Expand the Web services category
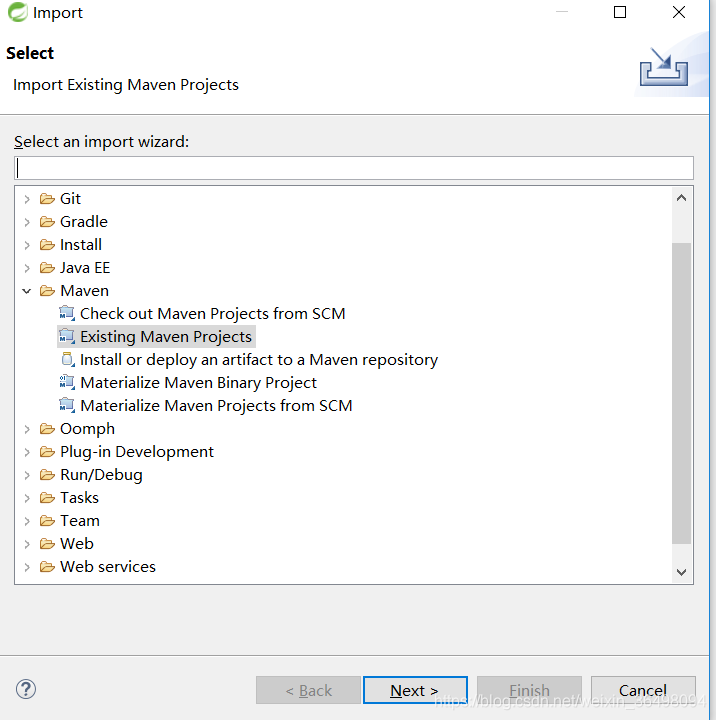Image resolution: width=716 pixels, height=720 pixels. click(27, 567)
